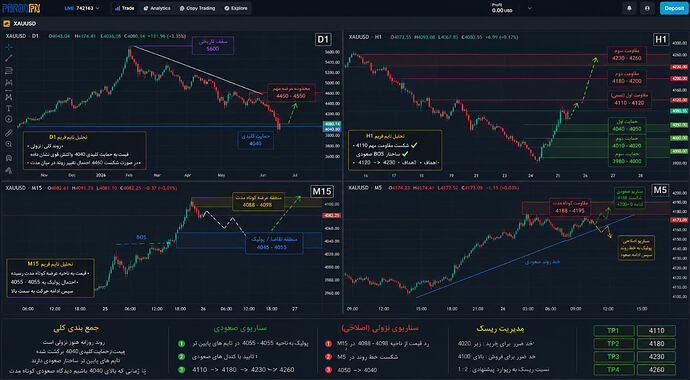The image size is (690, 380).
Task: Select the horizontal lines Fibonacci tool
Action: click(9, 71)
